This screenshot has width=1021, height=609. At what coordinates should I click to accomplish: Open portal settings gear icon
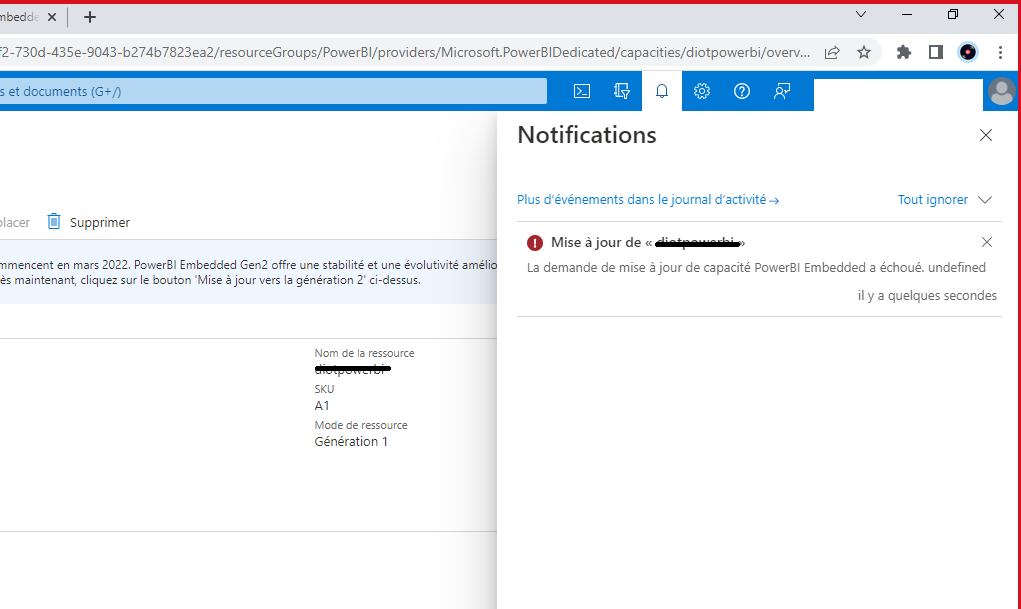click(x=701, y=91)
